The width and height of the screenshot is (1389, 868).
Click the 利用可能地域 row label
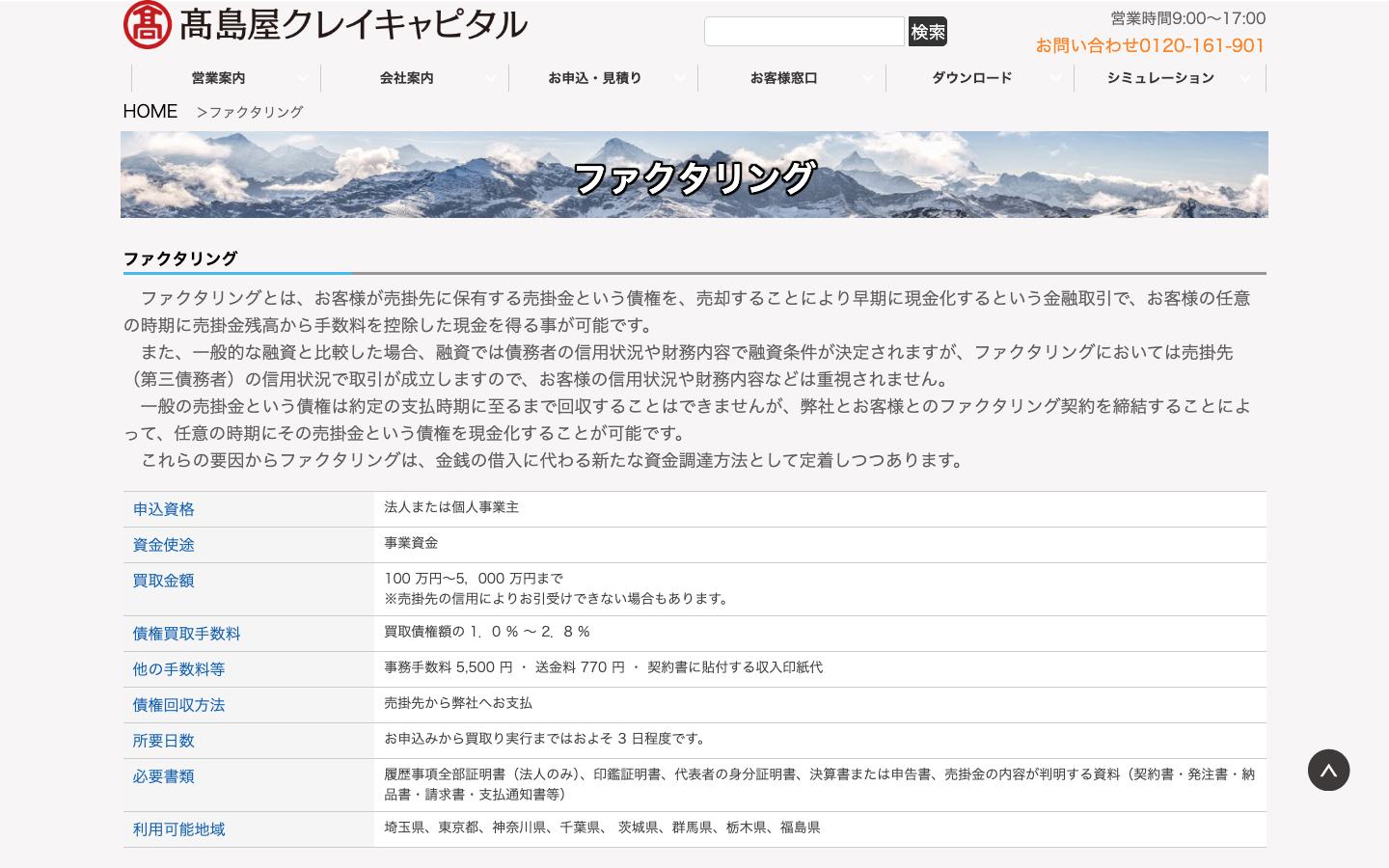(179, 829)
